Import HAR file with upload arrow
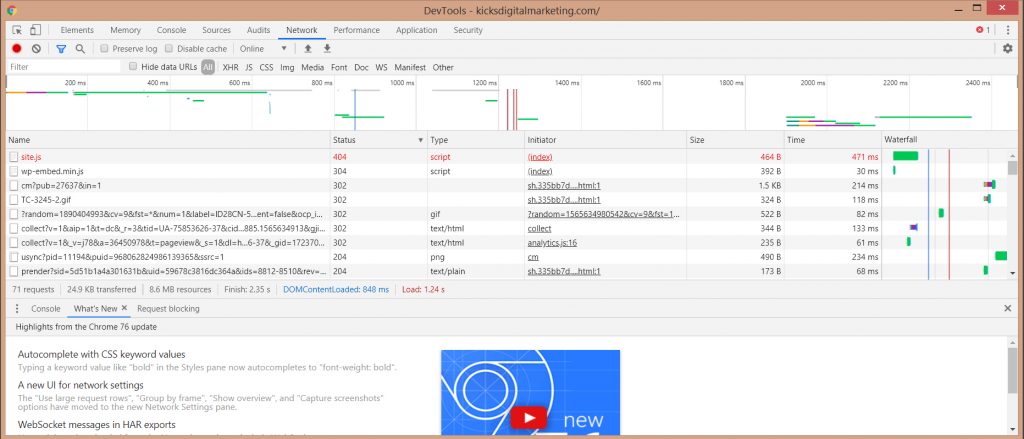1024x439 pixels. [x=308, y=48]
